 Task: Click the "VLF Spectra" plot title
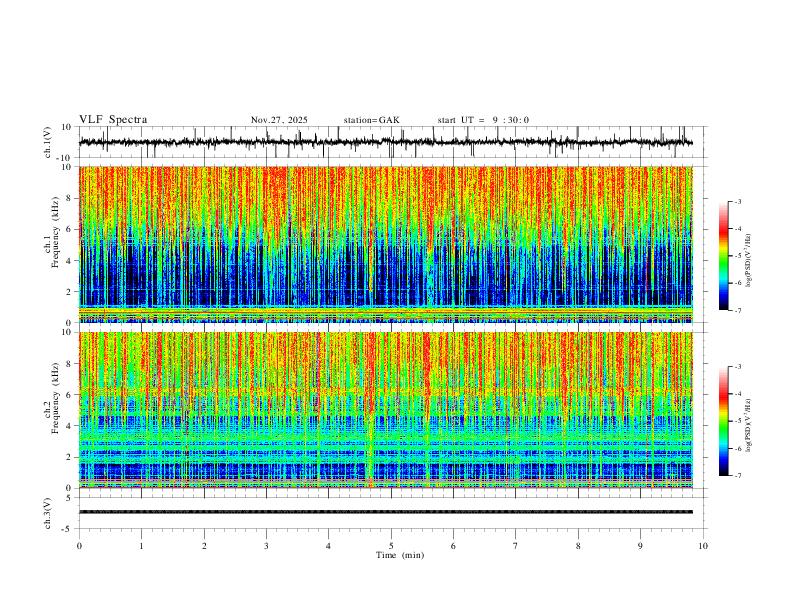113,120
